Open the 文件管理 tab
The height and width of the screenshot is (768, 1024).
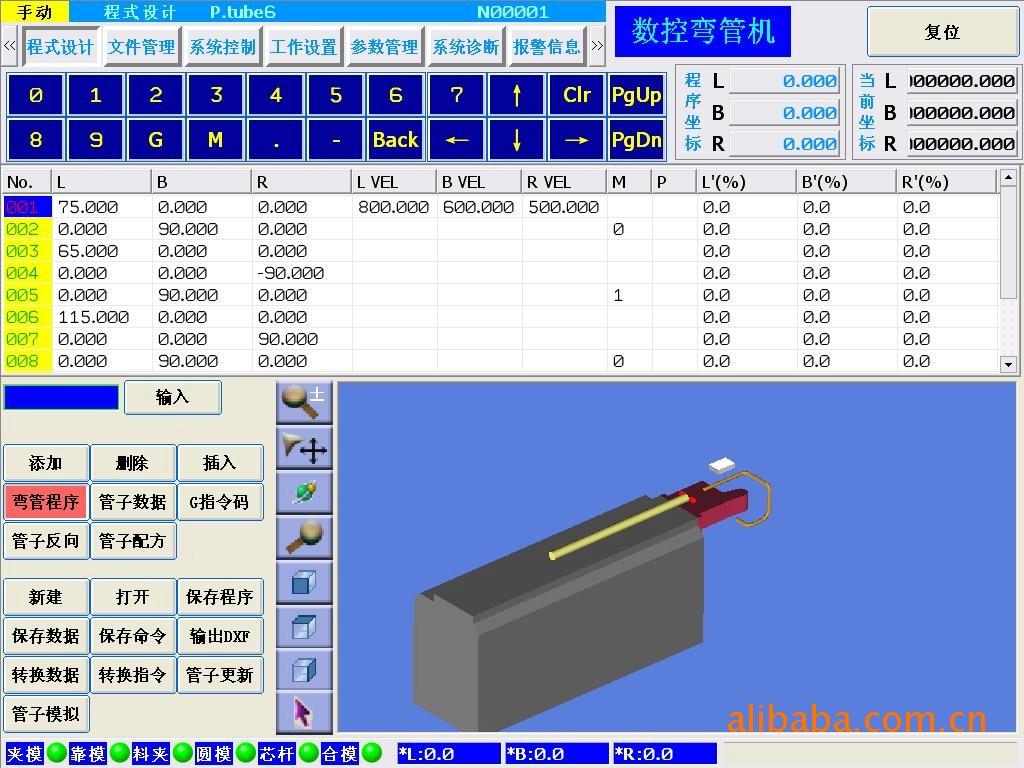point(141,47)
